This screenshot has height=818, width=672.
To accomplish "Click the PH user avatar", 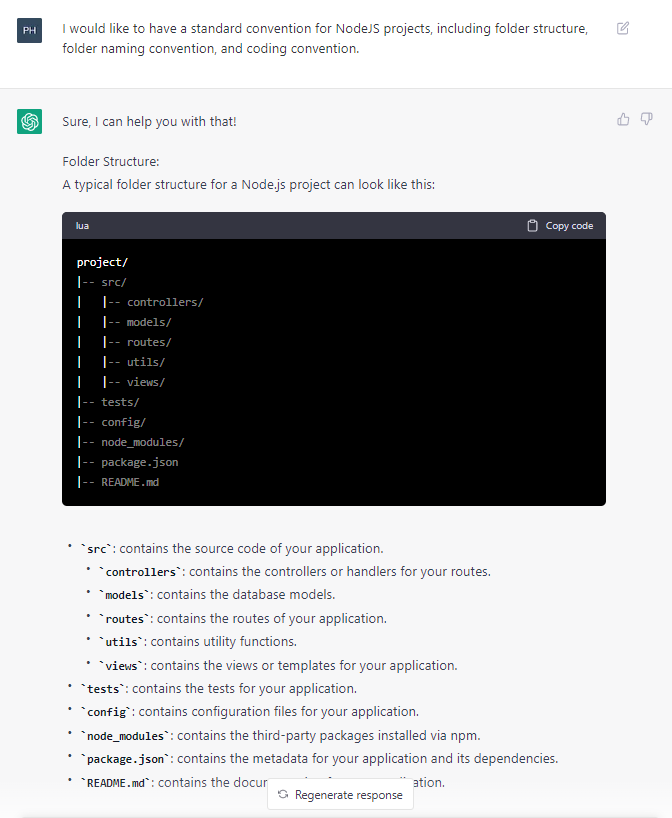I will pyautogui.click(x=30, y=30).
